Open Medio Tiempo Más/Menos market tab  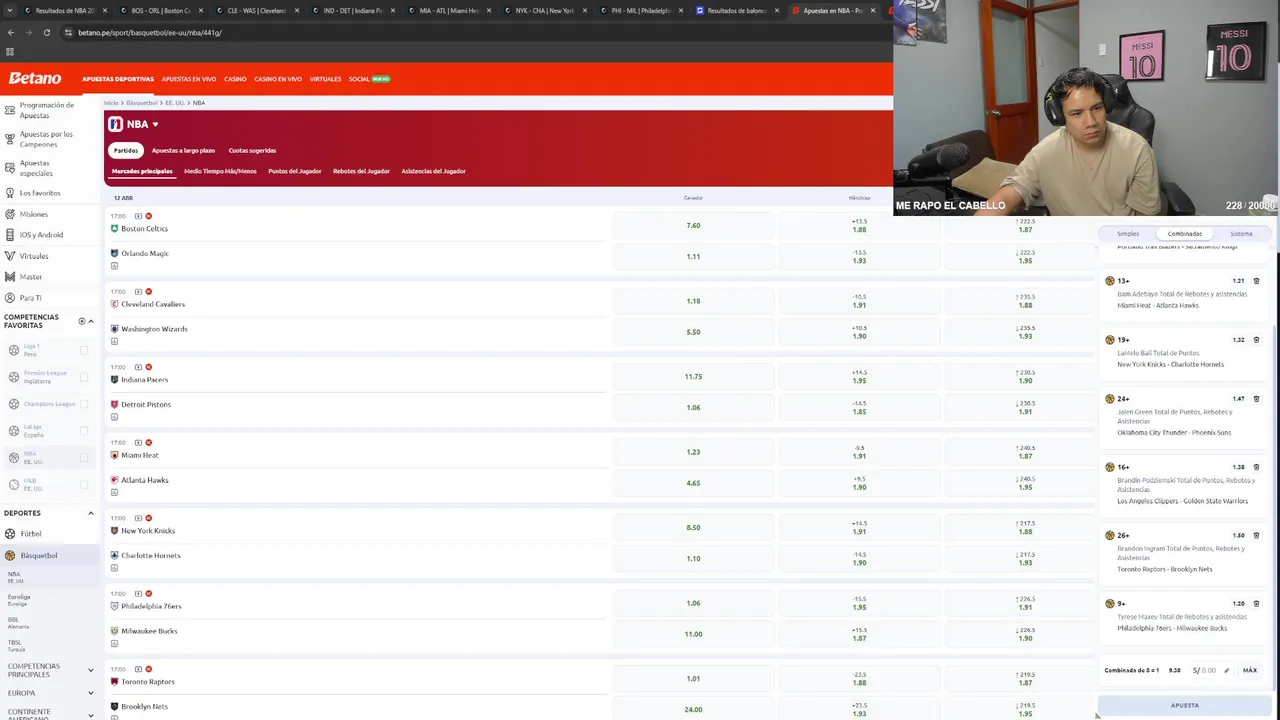220,171
